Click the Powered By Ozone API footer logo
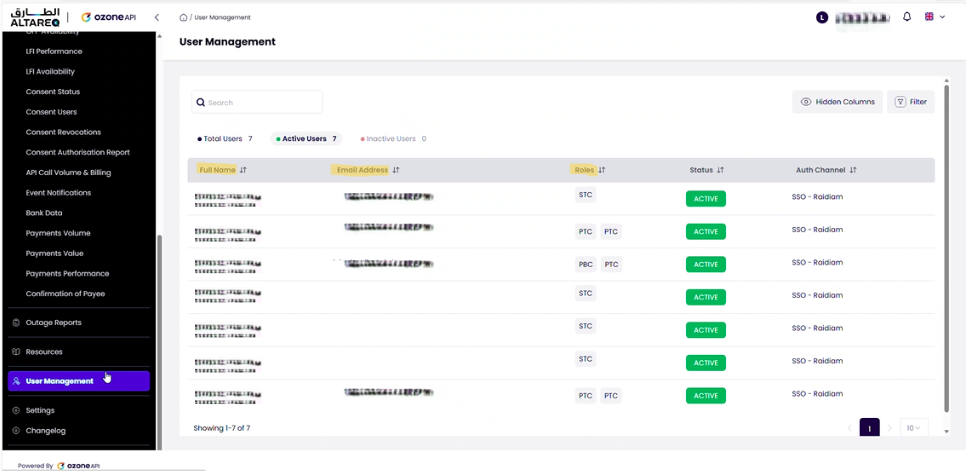The image size is (966, 471). pyautogui.click(x=78, y=466)
